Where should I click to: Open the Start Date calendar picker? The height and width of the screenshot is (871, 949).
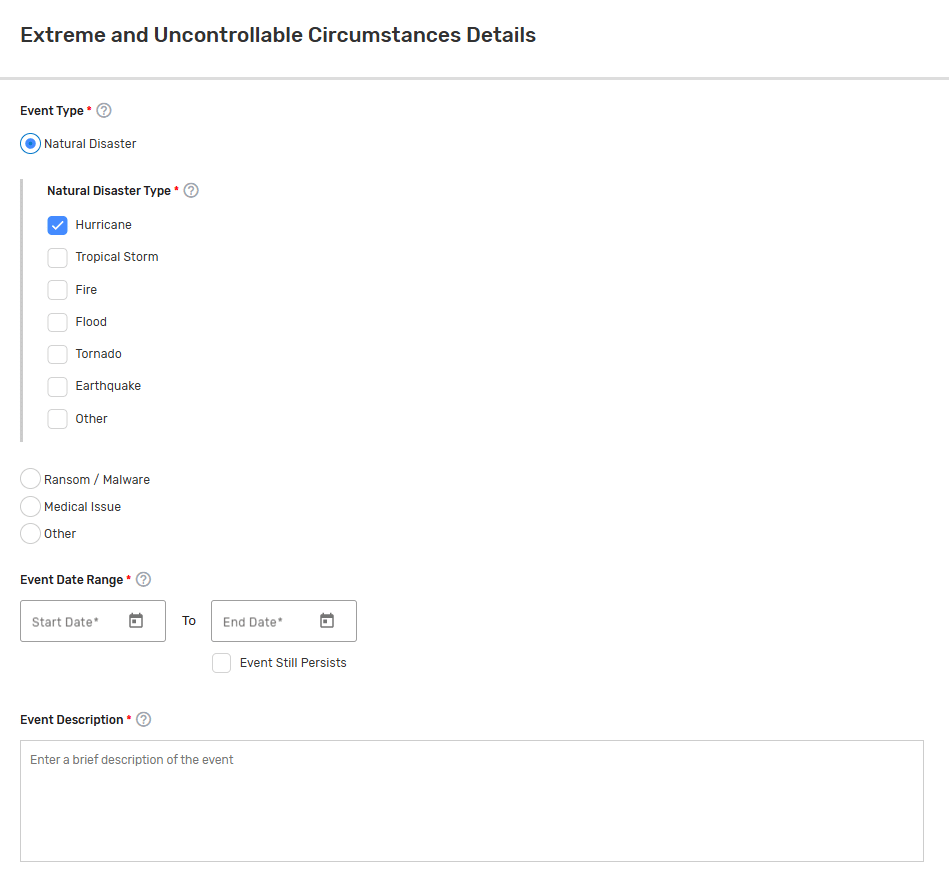point(136,621)
